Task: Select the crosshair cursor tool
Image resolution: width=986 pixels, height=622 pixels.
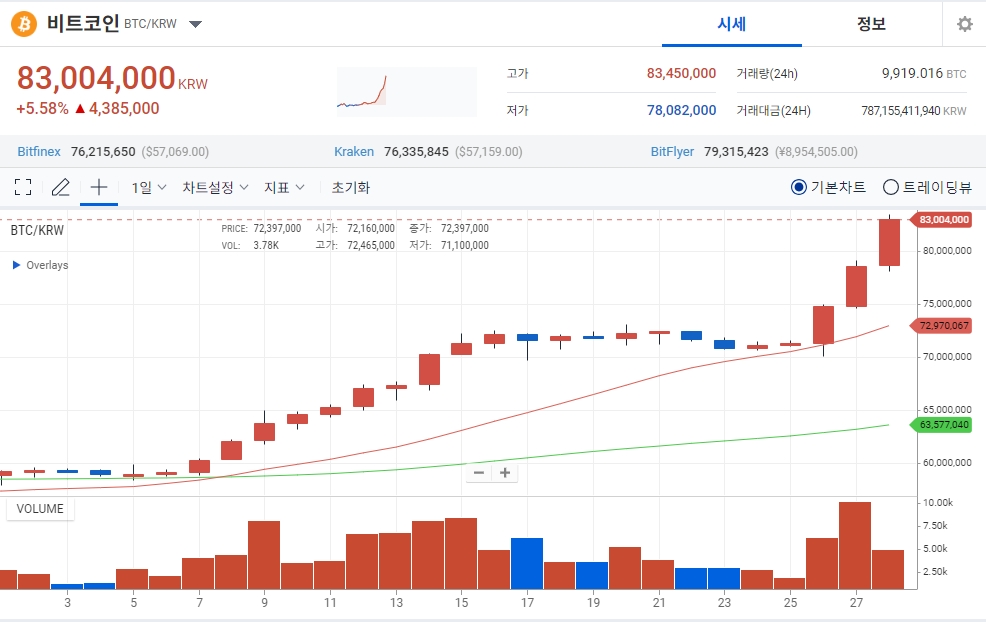Action: click(99, 187)
